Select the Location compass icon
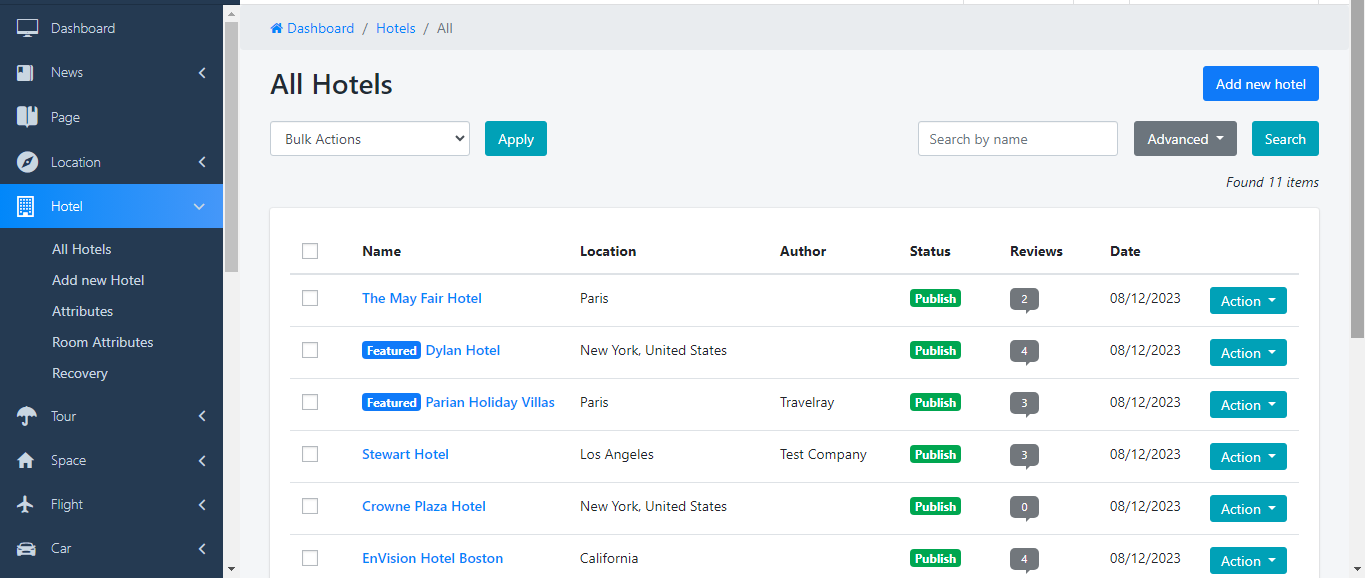 (26, 161)
